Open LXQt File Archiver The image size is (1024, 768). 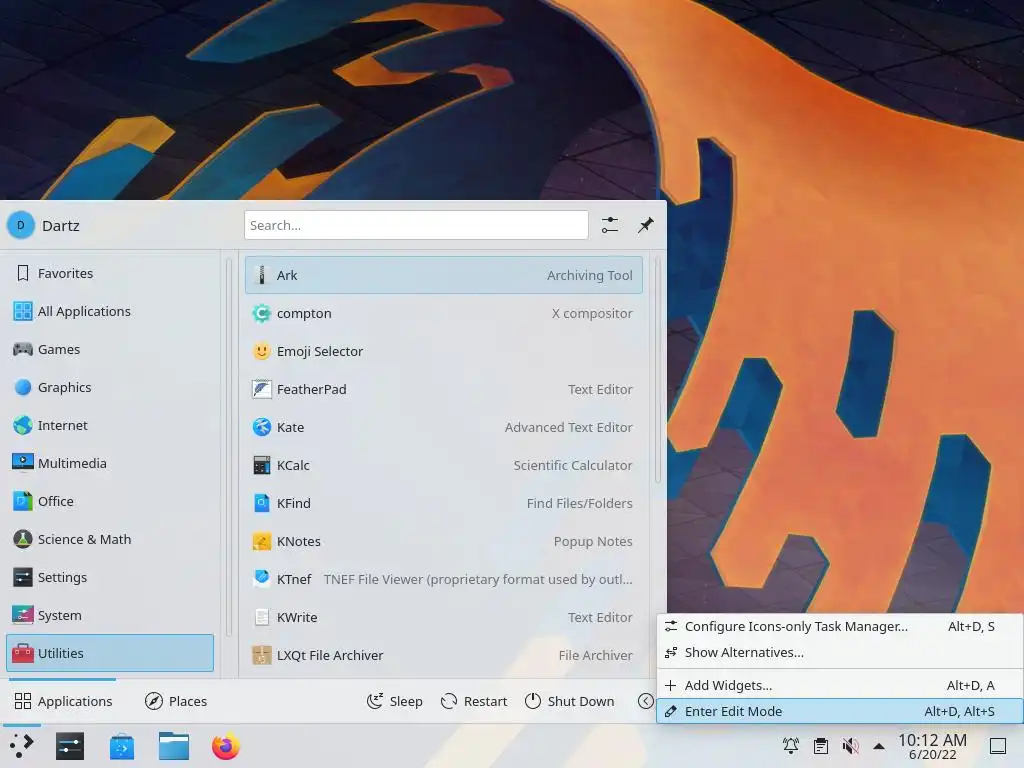[x=443, y=655]
